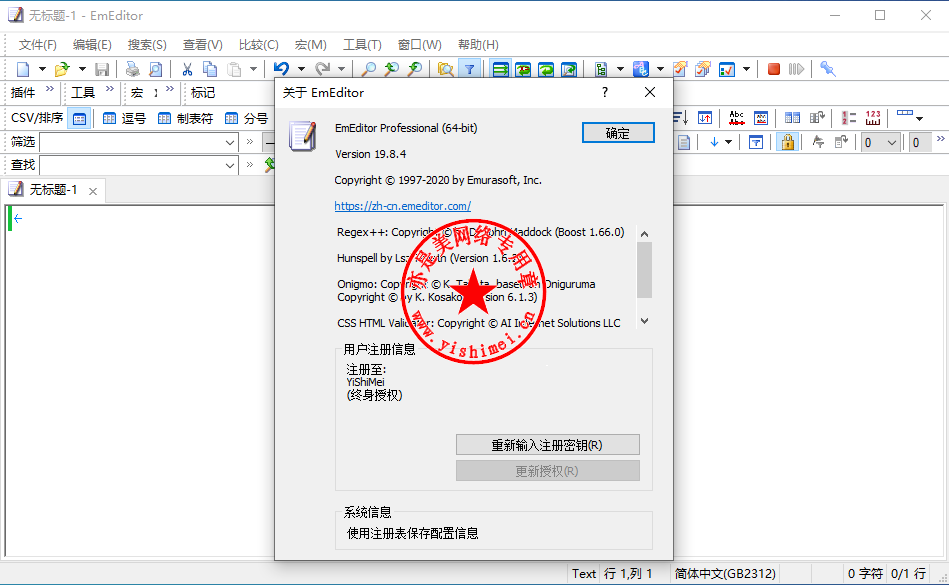
Task: Click the Run macro play icon
Action: (x=796, y=69)
